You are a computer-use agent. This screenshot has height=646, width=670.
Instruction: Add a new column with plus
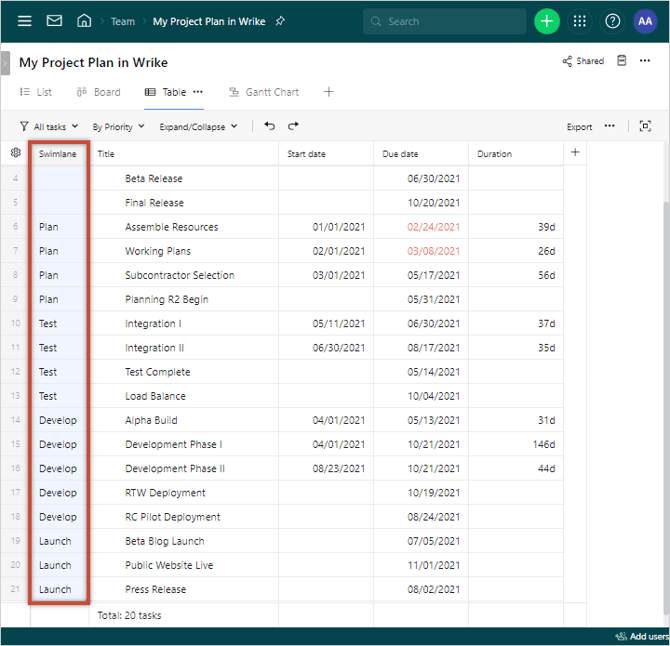coord(575,153)
